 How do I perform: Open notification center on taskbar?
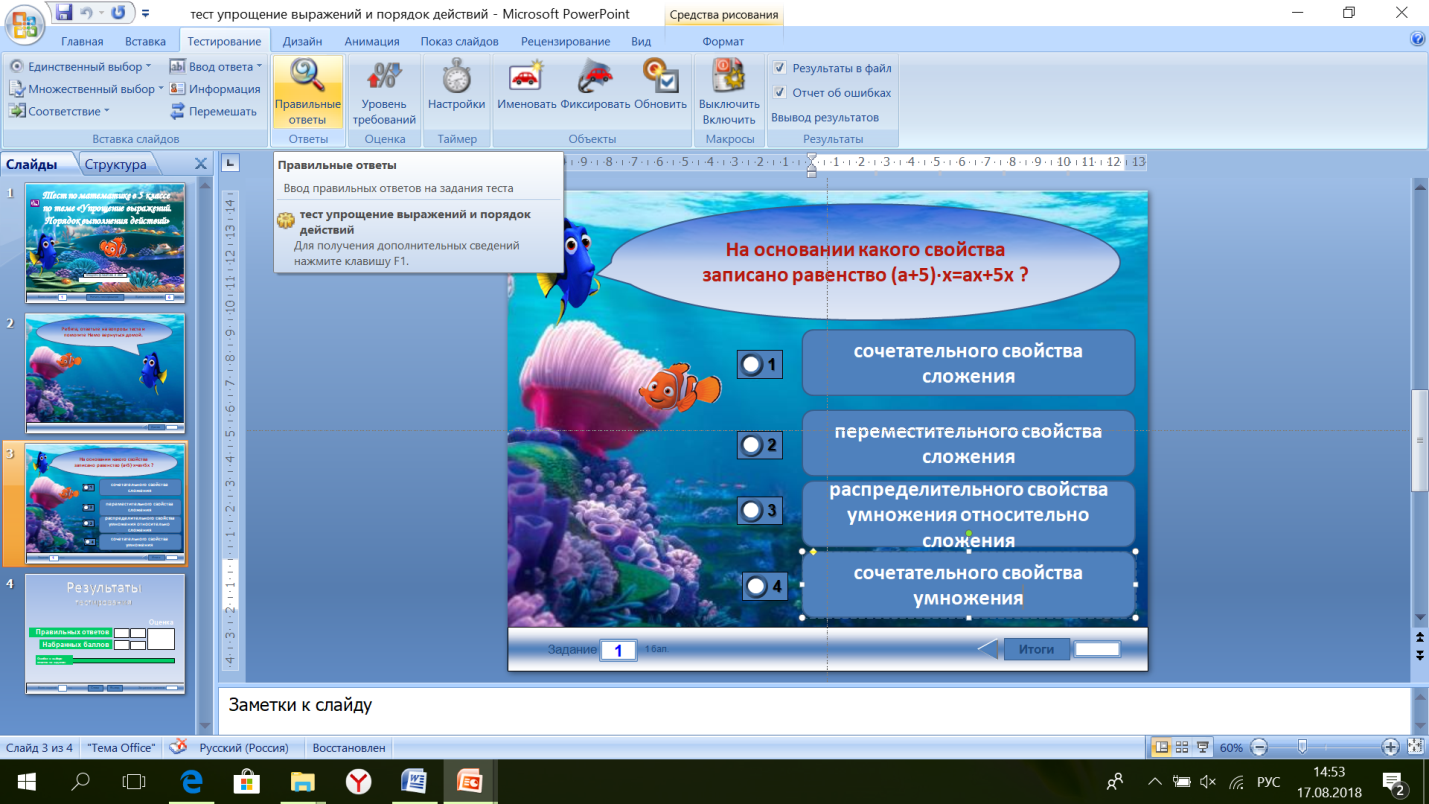coord(1393,781)
